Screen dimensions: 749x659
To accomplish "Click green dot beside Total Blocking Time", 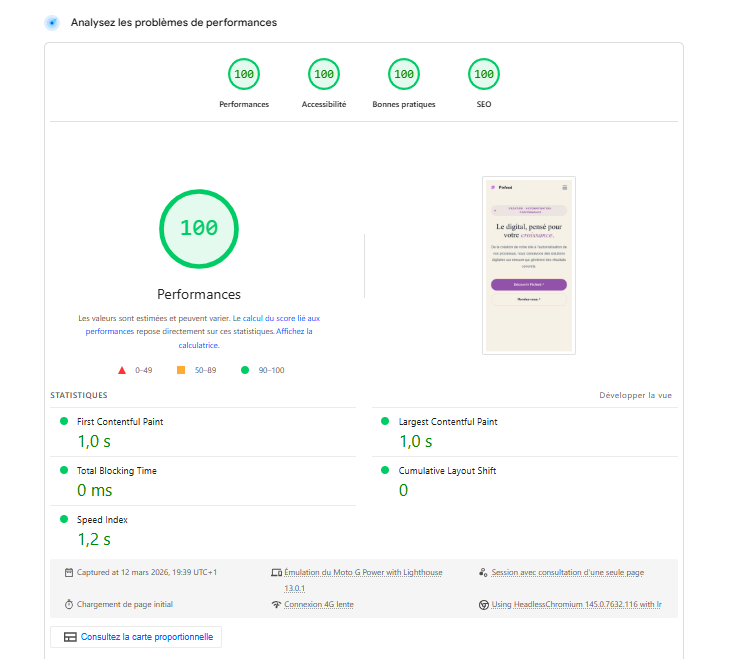I will coord(64,470).
